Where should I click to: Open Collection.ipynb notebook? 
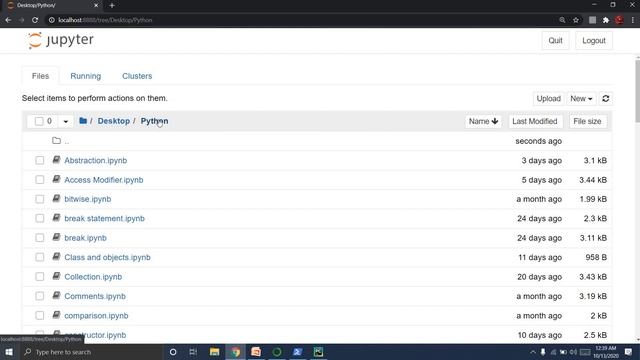(x=93, y=277)
